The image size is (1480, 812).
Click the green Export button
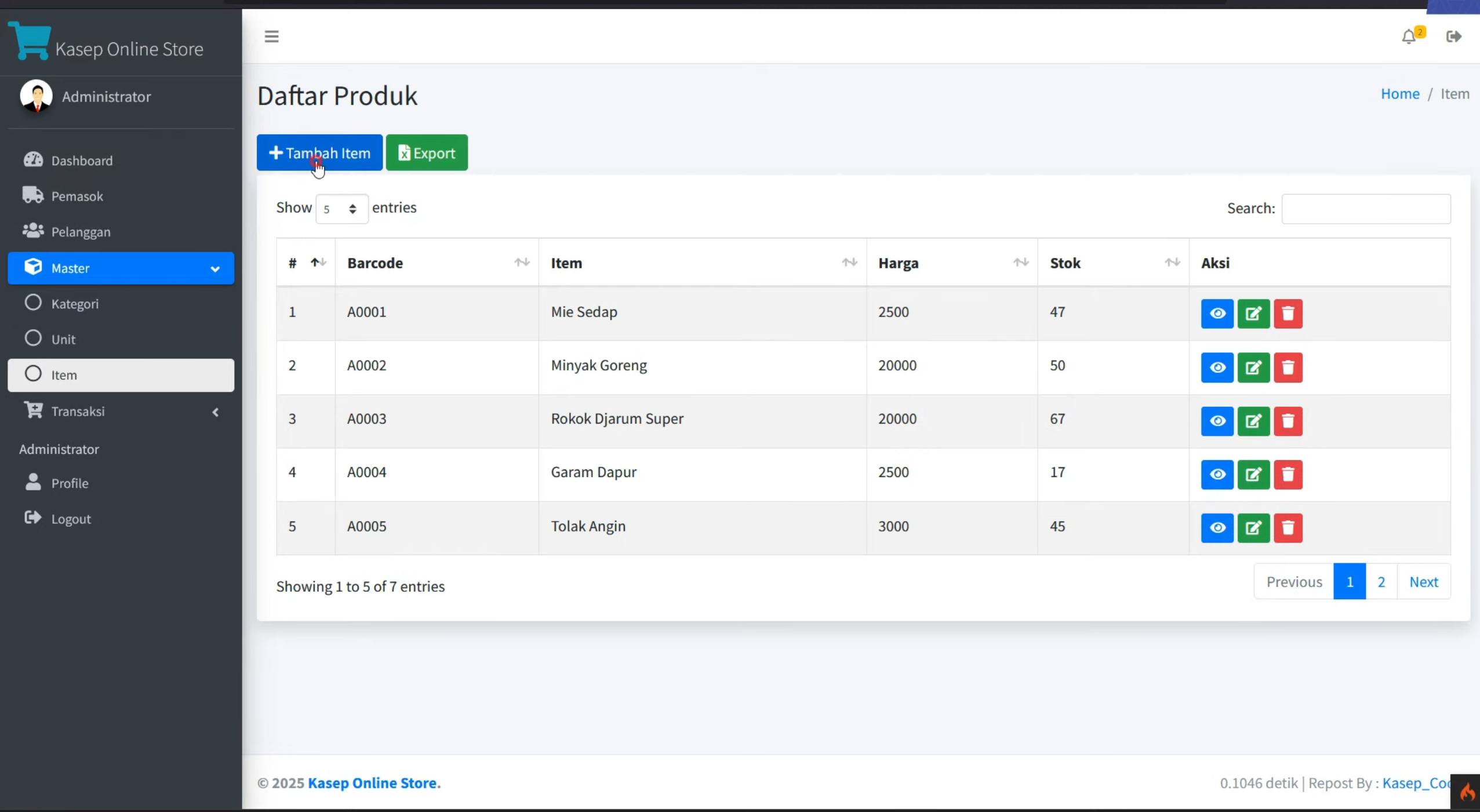click(427, 152)
